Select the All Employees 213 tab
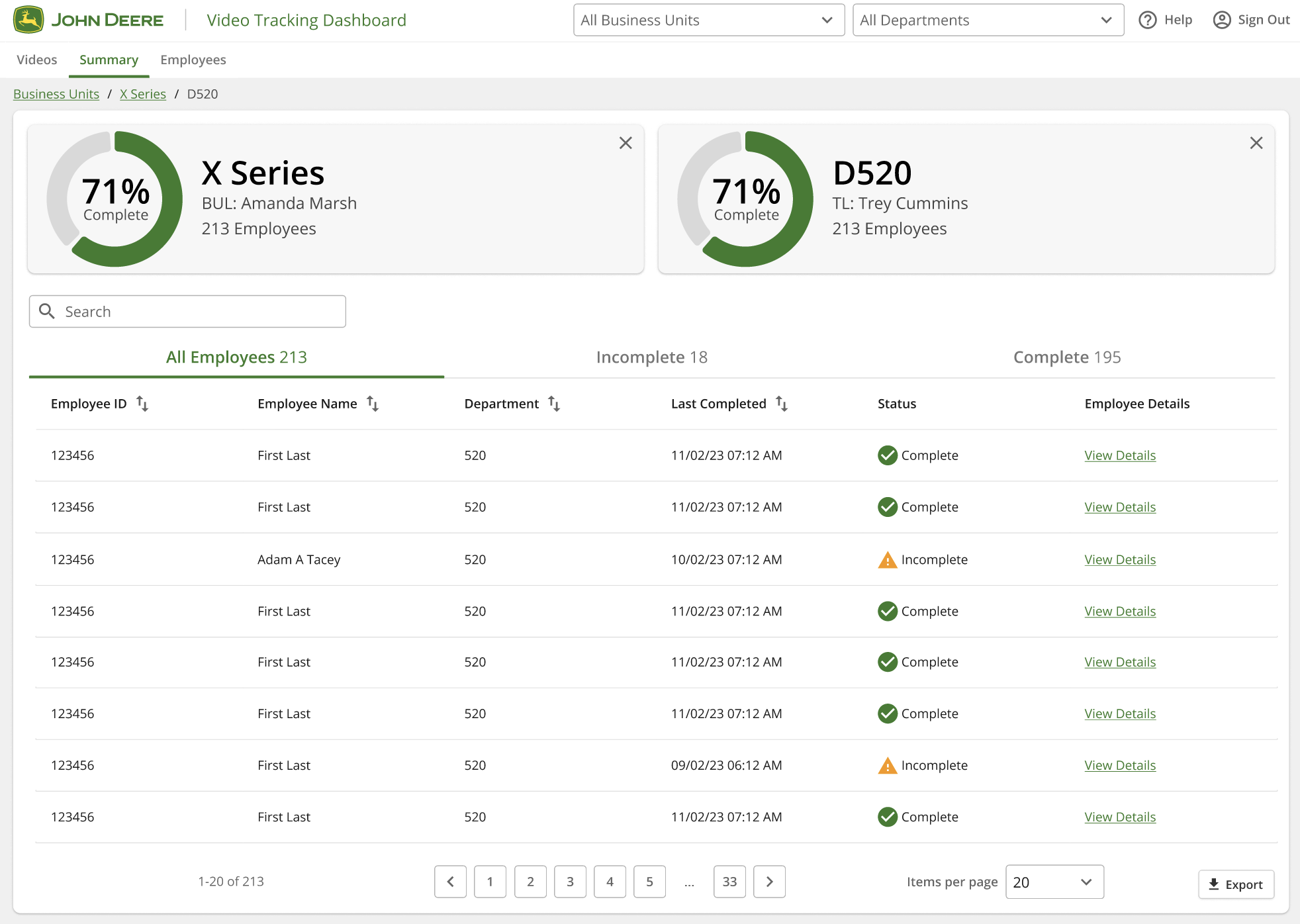The width and height of the screenshot is (1300, 924). pyautogui.click(x=236, y=357)
